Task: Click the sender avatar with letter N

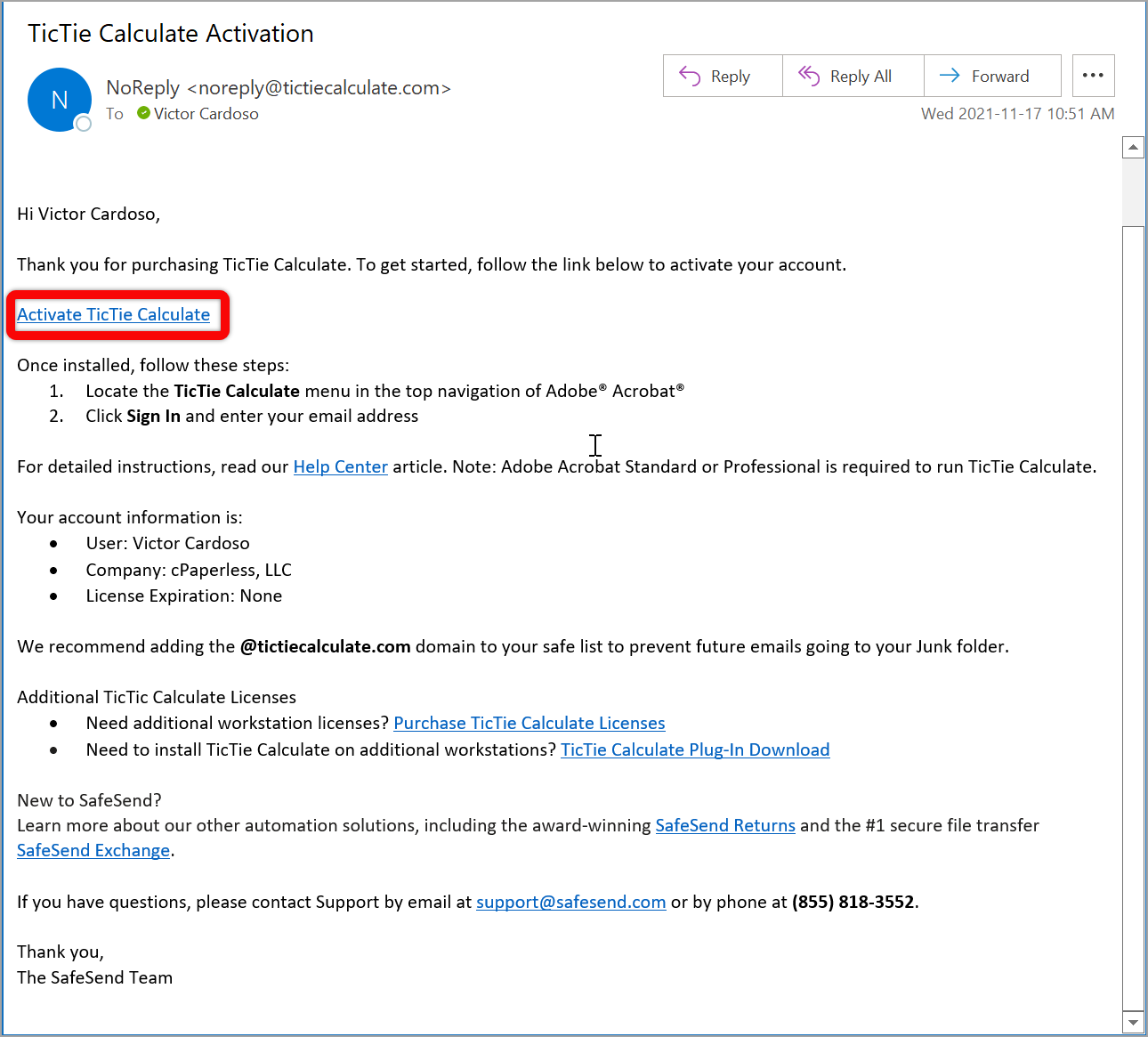Action: pos(60,100)
